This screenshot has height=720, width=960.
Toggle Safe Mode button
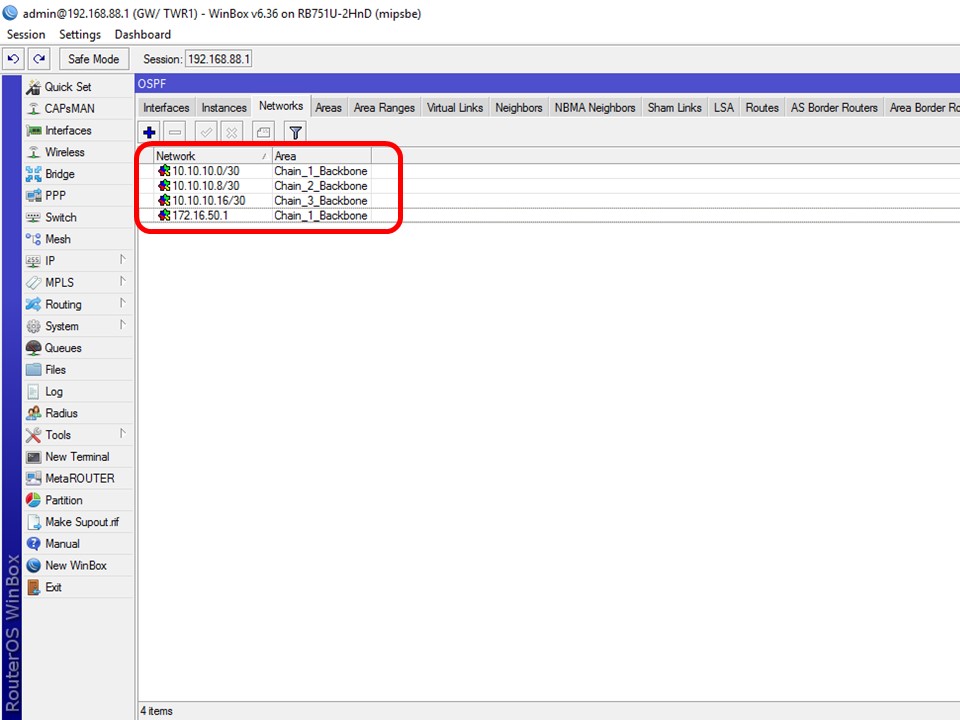[94, 59]
